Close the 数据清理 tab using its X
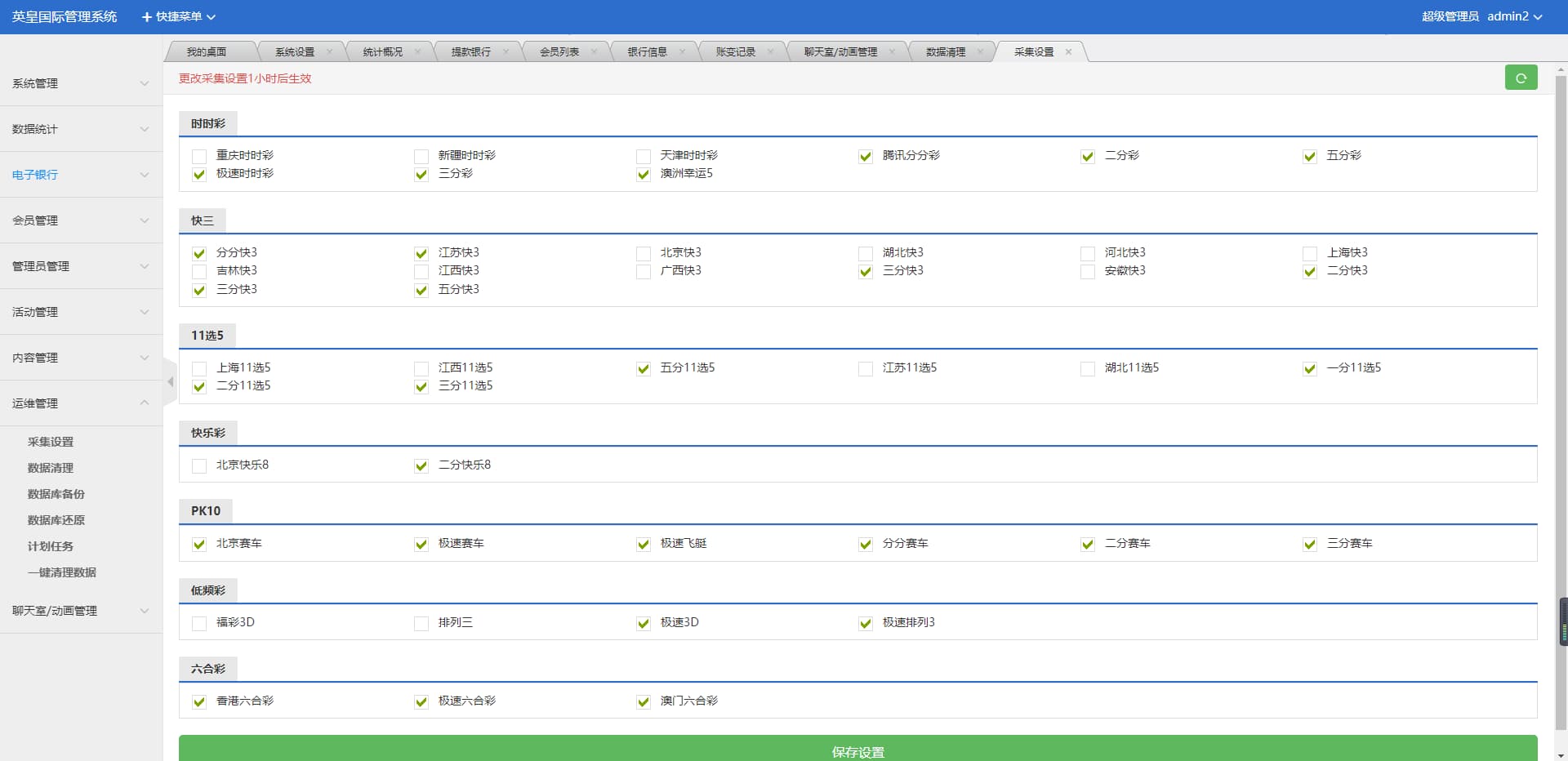Image resolution: width=1568 pixels, height=761 pixels. pyautogui.click(x=980, y=52)
